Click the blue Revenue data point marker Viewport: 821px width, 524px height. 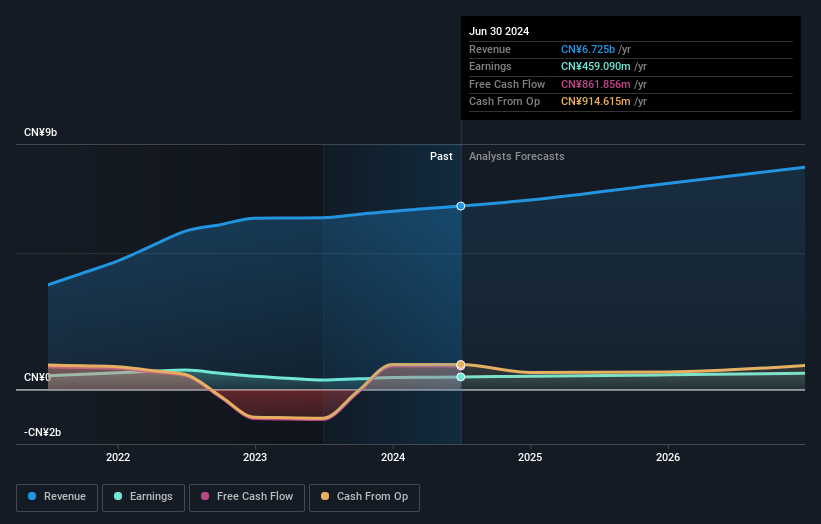click(461, 206)
